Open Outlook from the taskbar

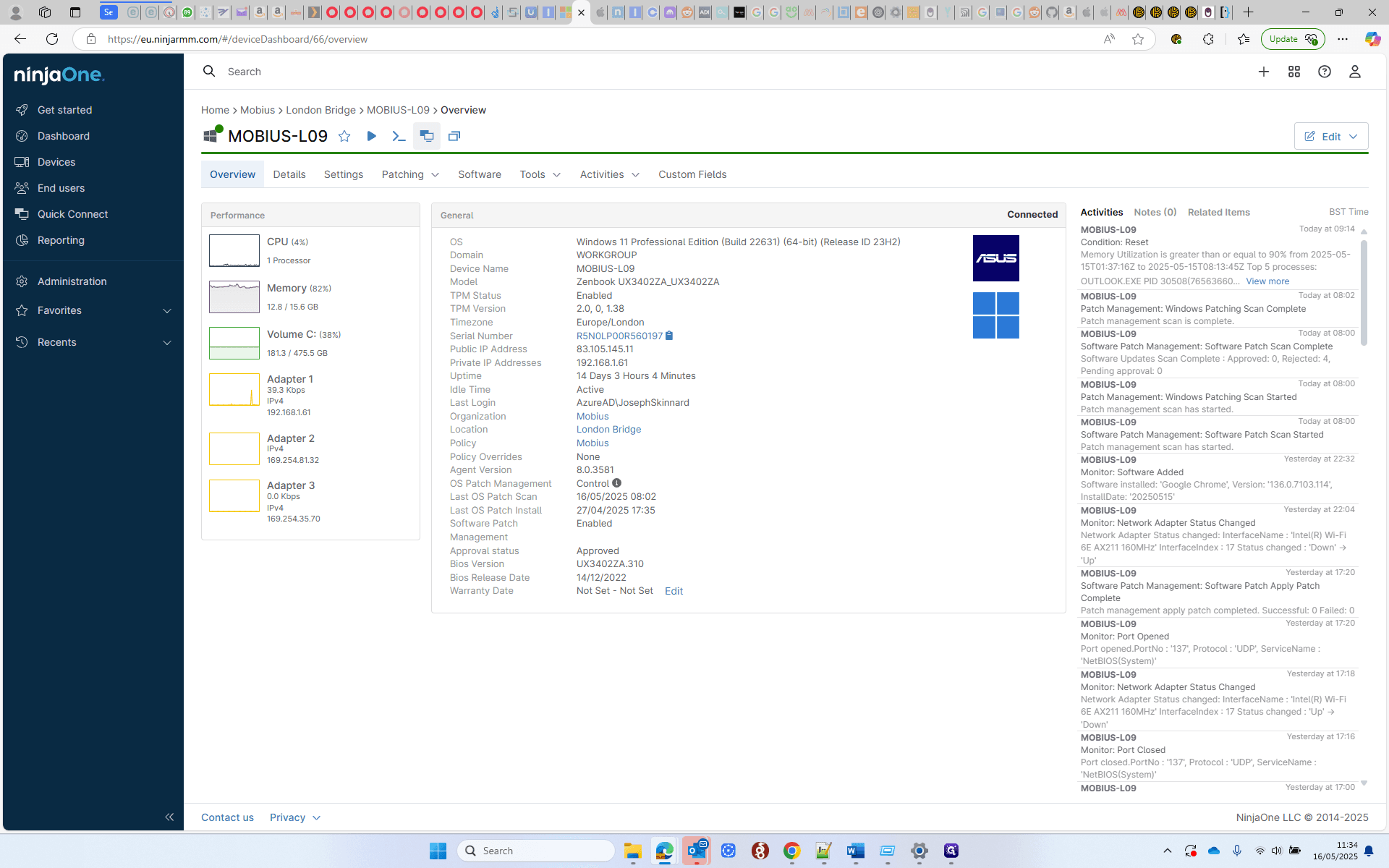(697, 851)
